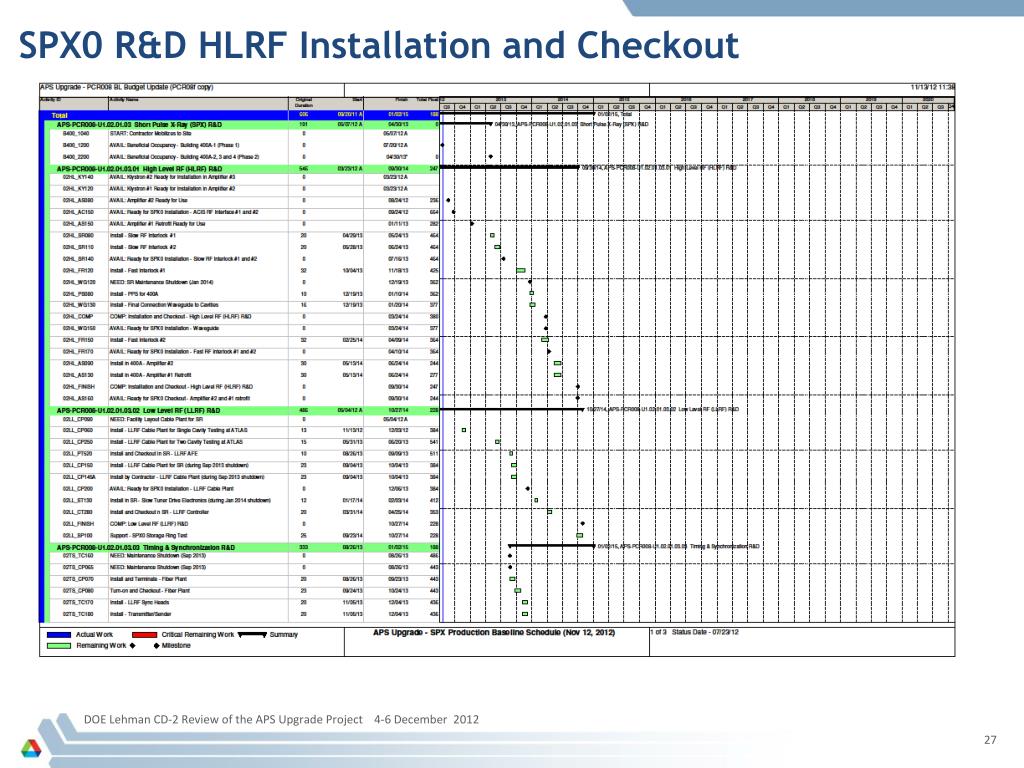Click the 'START: Contractor Mobilizes to Site' row
Screen dimensions: 1024x768
click(245, 133)
